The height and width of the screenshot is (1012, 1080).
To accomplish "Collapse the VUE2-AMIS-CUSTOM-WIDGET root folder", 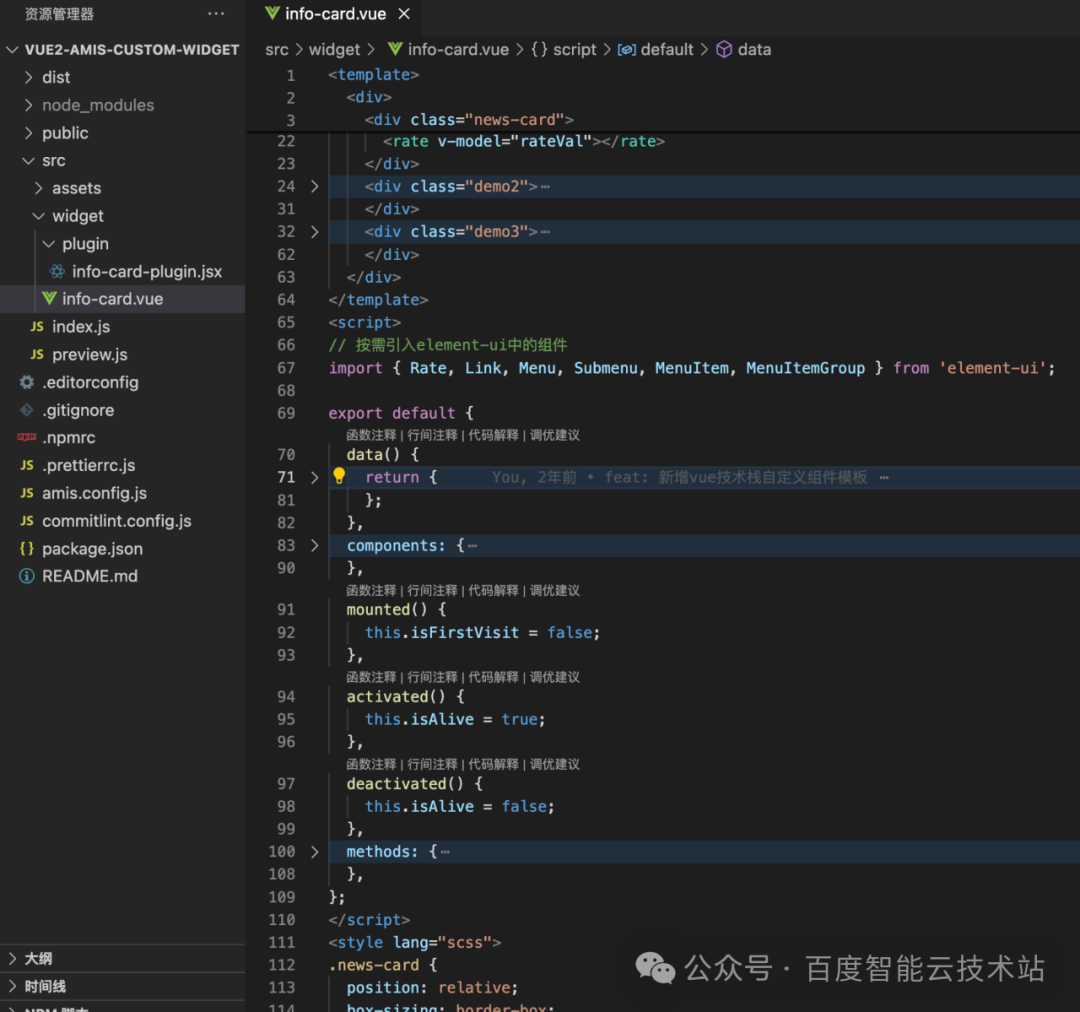I will (12, 50).
